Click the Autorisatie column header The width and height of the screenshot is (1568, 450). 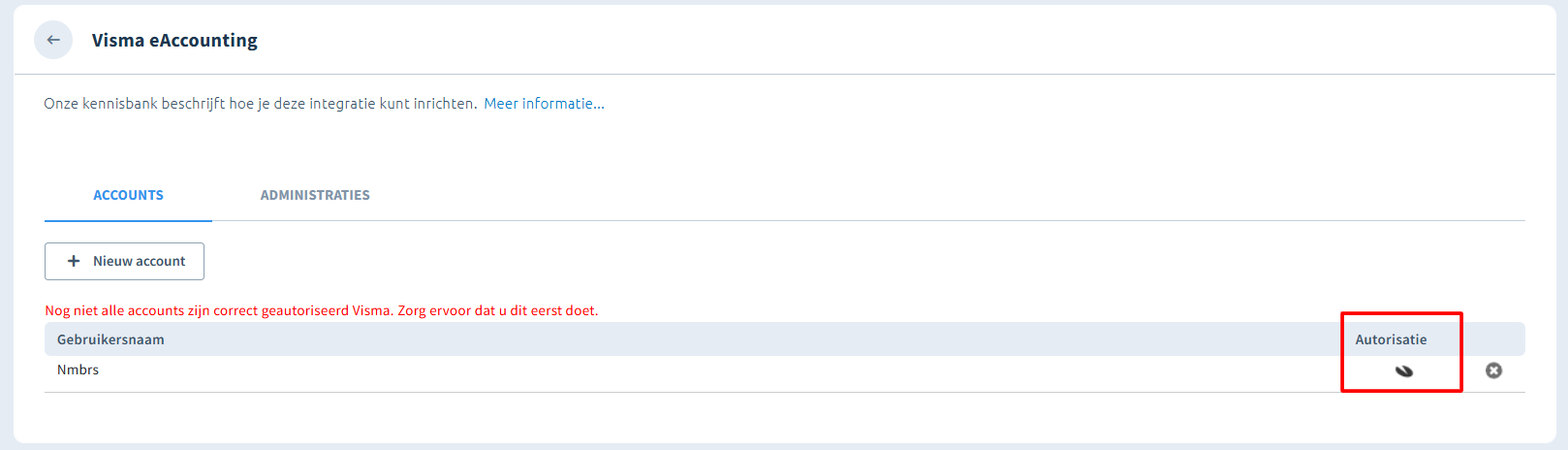[1391, 339]
